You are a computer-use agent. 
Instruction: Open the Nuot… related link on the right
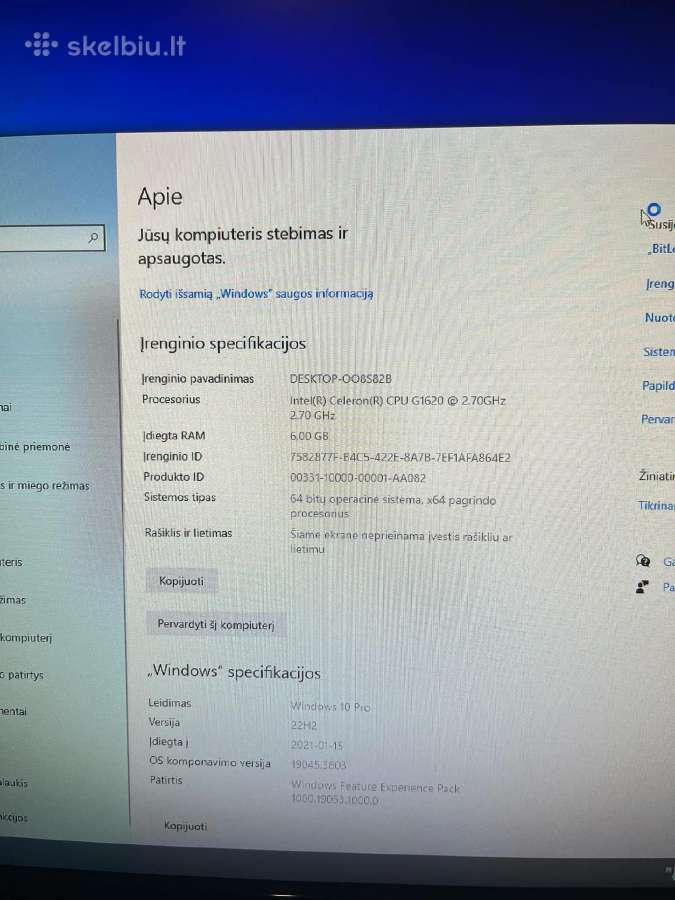(660, 317)
